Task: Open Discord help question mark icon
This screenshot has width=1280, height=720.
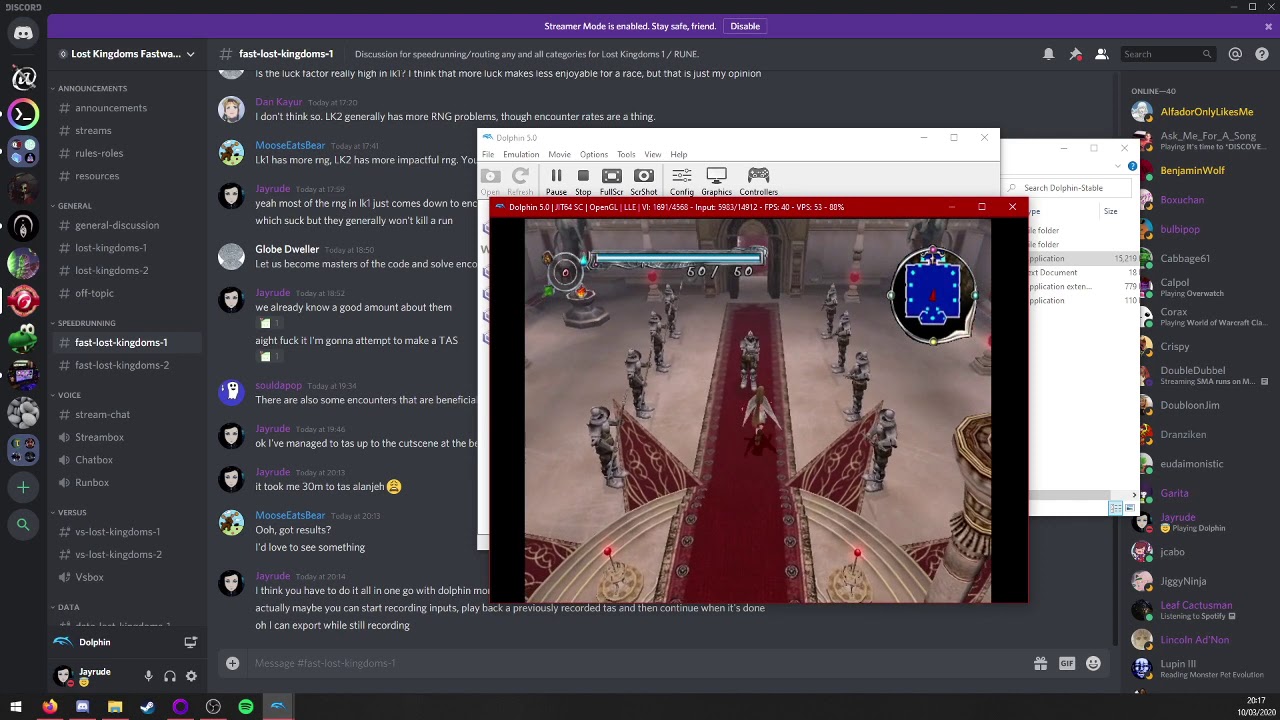Action: point(1260,54)
